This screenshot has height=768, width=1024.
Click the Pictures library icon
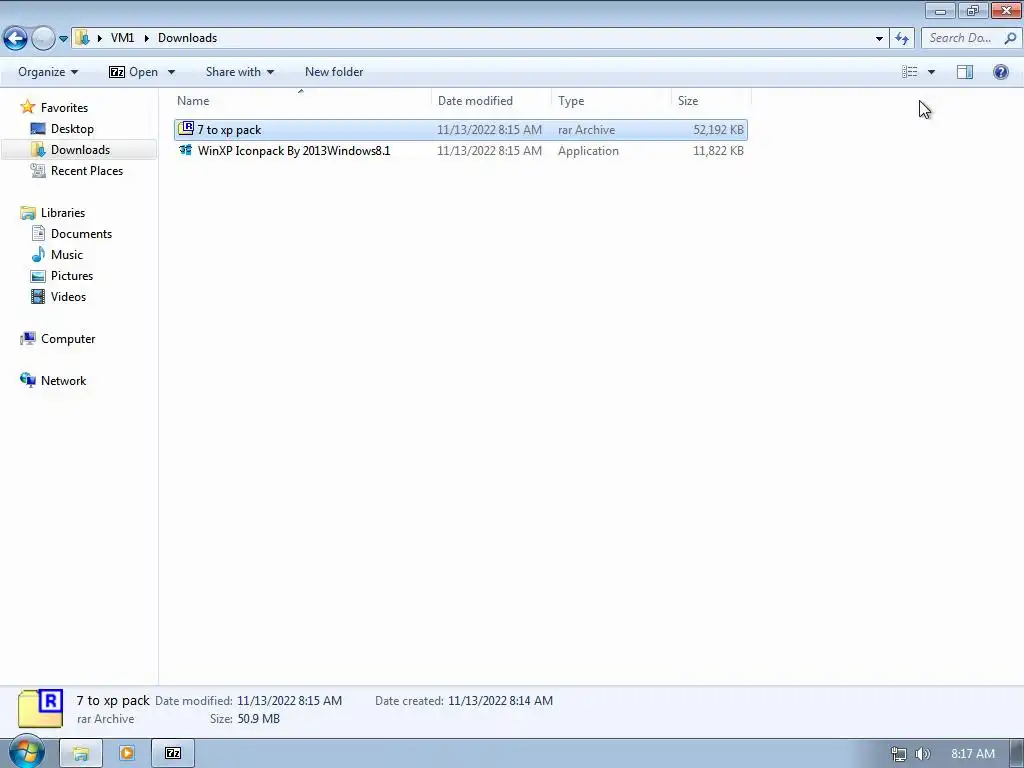[38, 276]
